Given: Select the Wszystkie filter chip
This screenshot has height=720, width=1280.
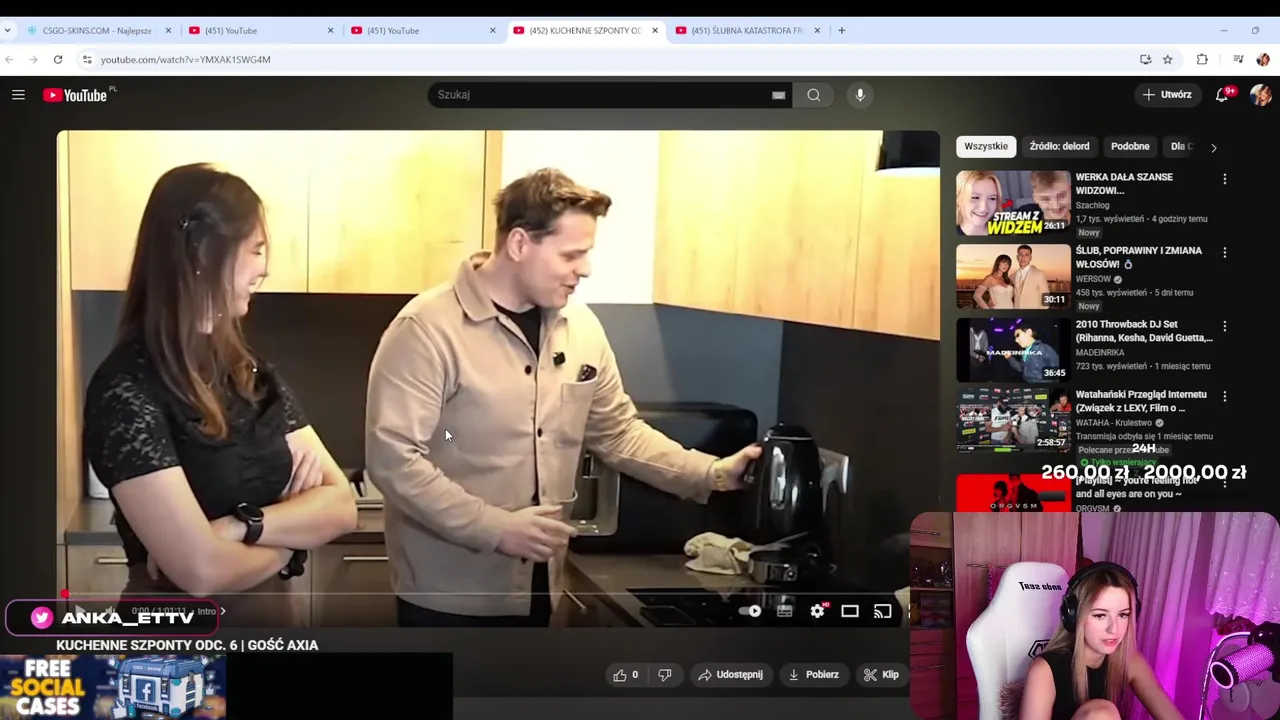Looking at the screenshot, I should coord(986,146).
